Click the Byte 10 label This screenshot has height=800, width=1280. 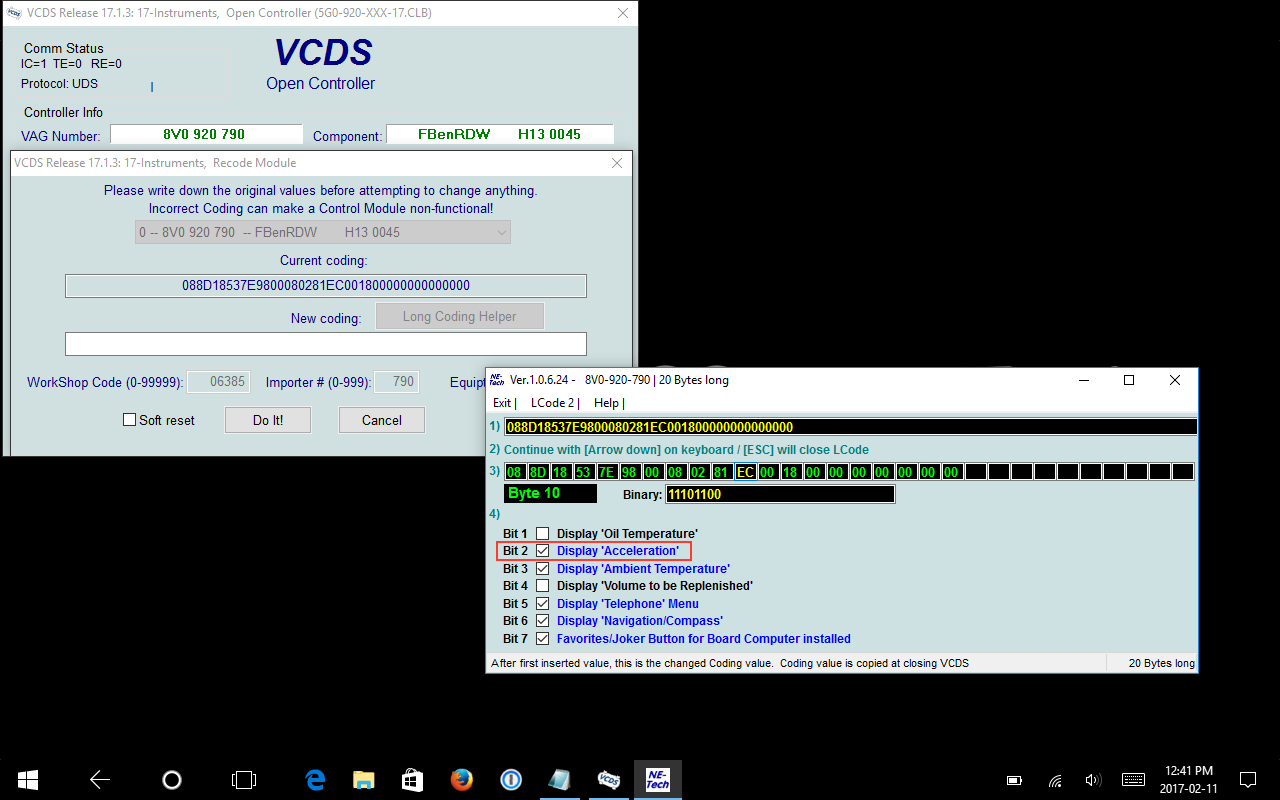551,493
